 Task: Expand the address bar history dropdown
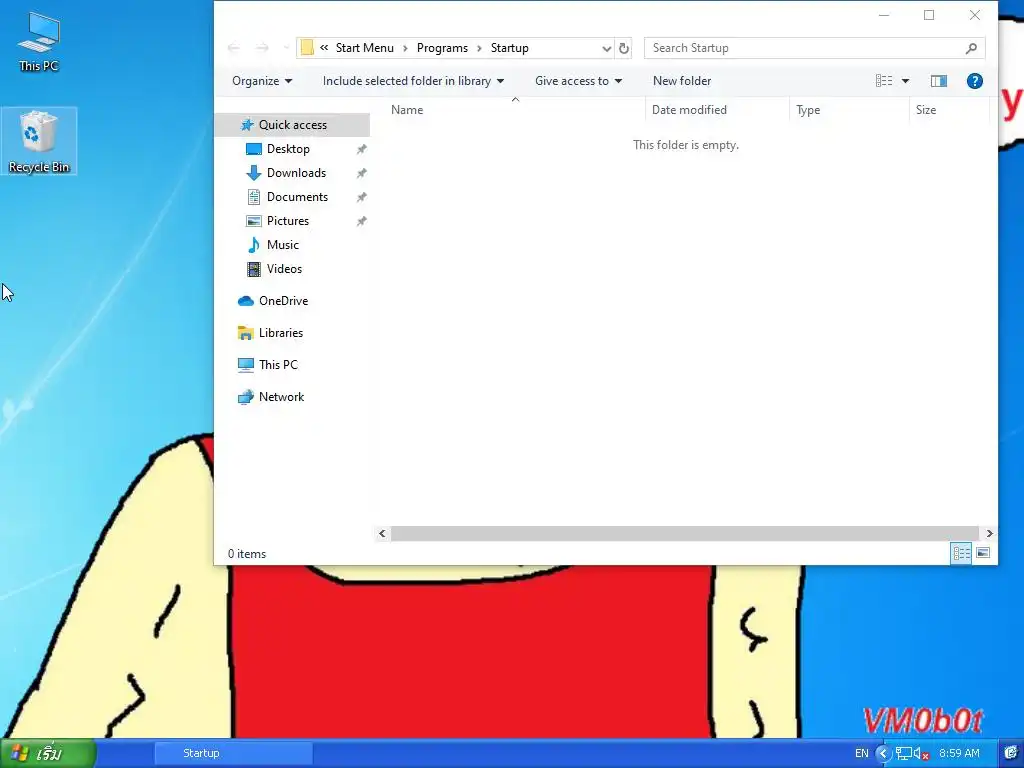pyautogui.click(x=607, y=48)
